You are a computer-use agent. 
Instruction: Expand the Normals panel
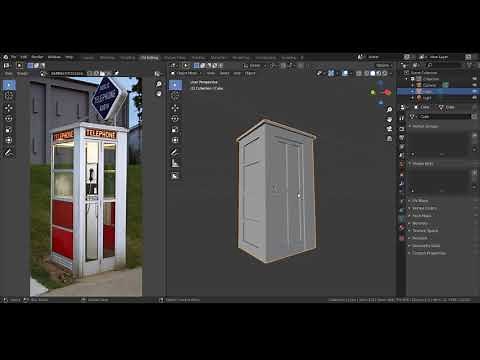click(x=420, y=223)
